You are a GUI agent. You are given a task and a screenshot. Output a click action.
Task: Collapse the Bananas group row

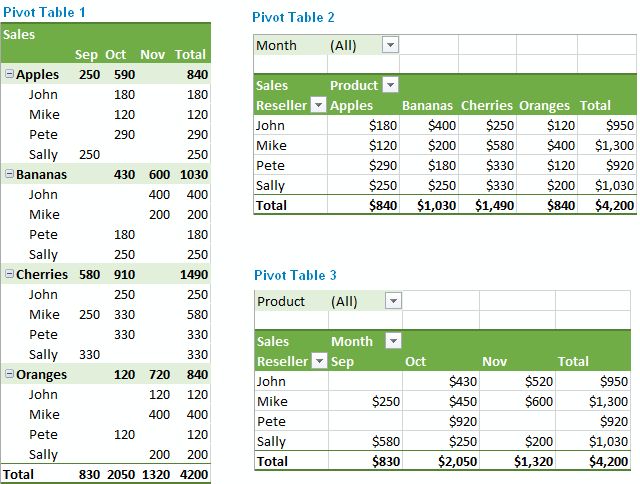click(9, 174)
